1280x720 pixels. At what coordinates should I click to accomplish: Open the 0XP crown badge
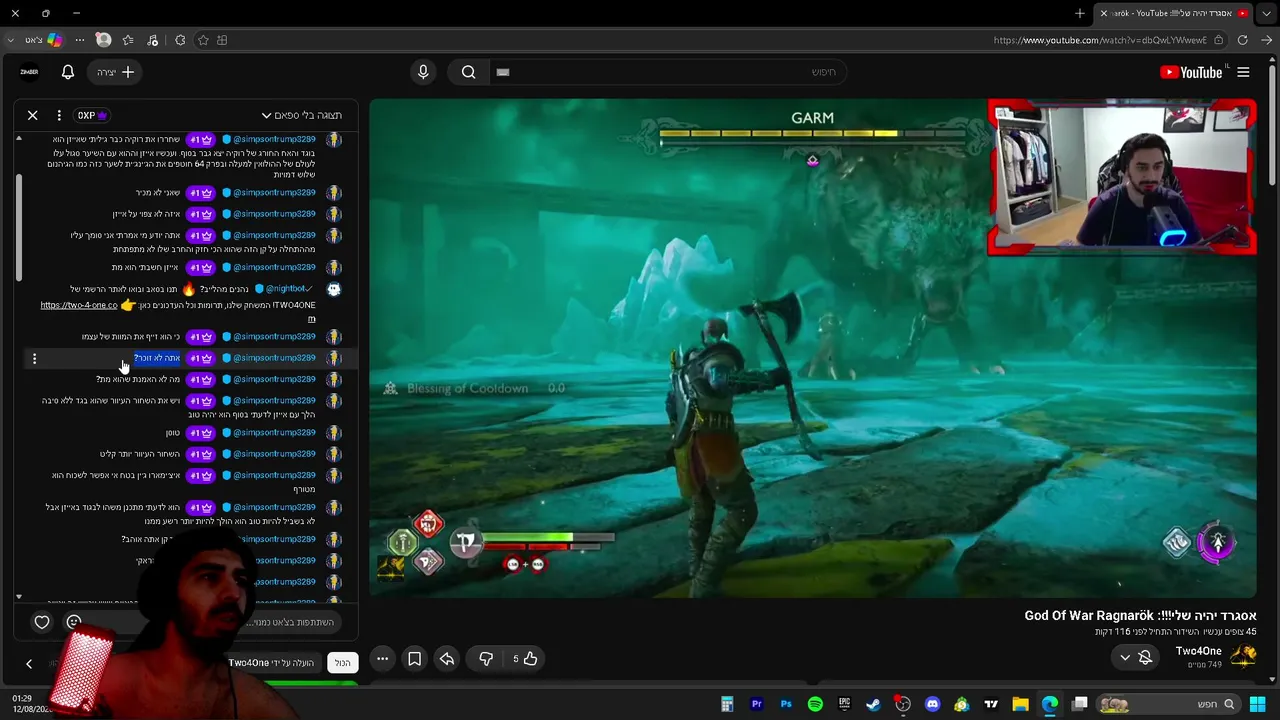click(x=92, y=115)
